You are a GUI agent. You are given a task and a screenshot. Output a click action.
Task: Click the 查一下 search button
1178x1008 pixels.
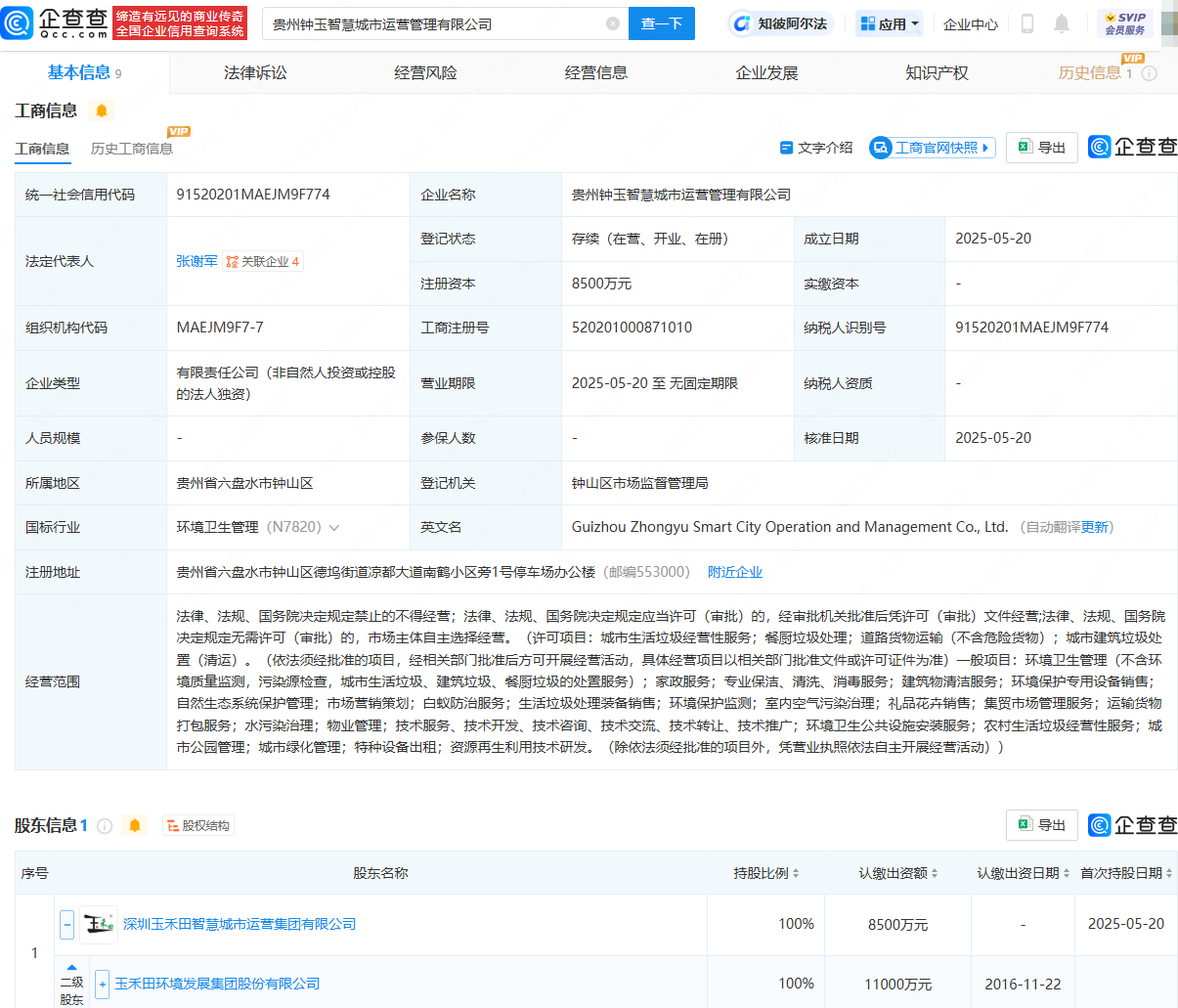pyautogui.click(x=662, y=23)
